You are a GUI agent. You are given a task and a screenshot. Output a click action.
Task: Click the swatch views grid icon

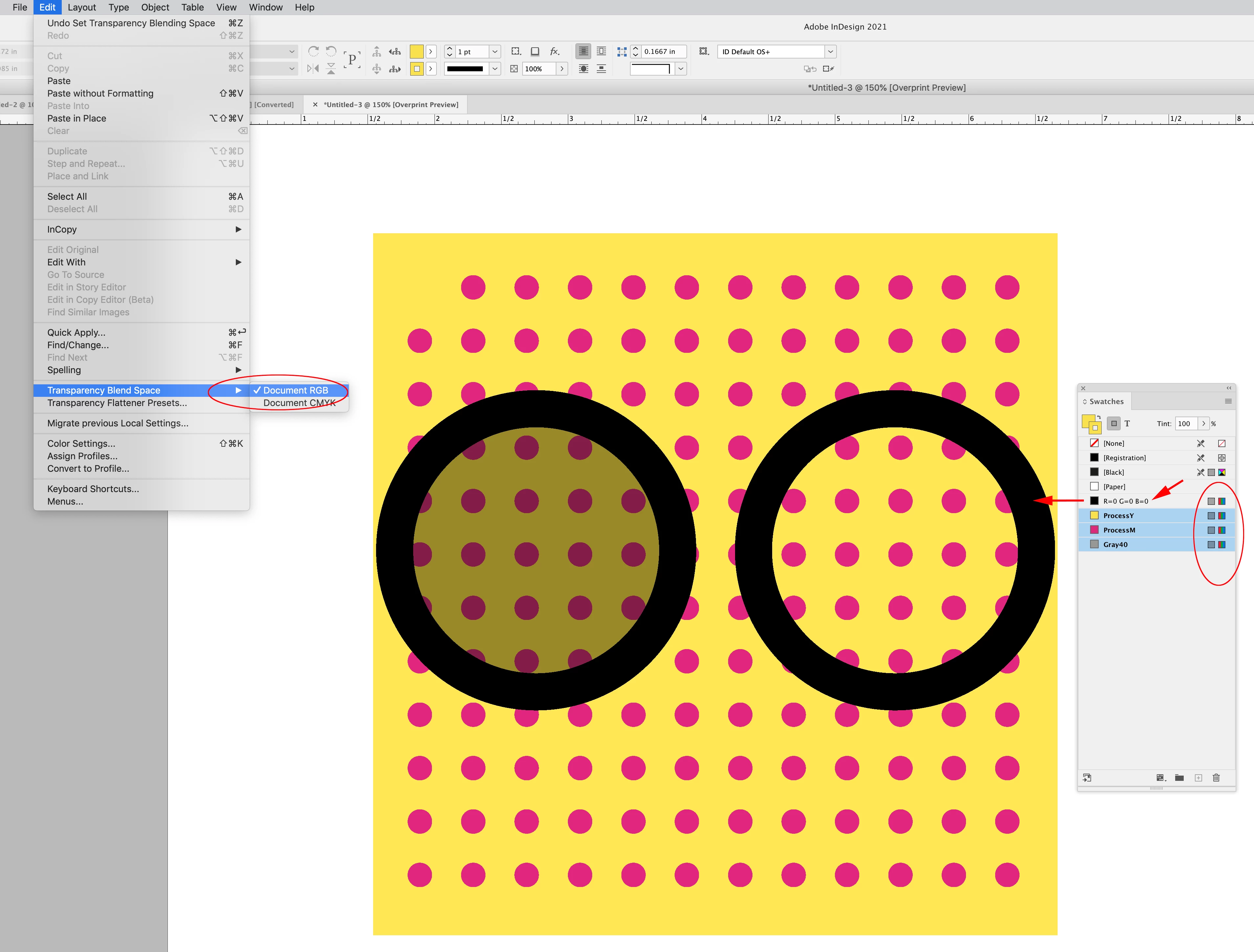1160,777
